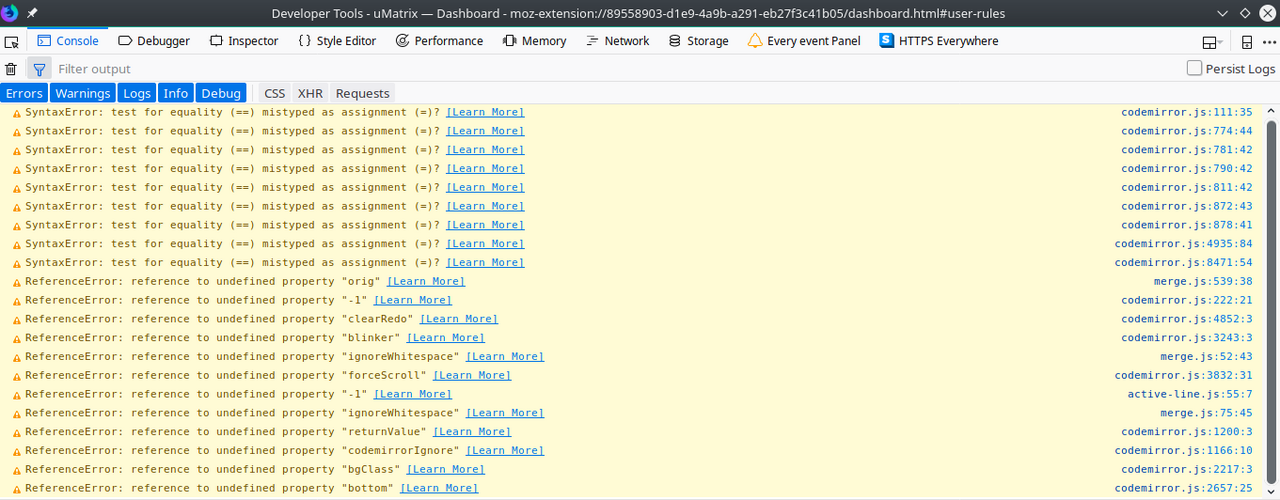Open the Storage tab

(x=698, y=41)
